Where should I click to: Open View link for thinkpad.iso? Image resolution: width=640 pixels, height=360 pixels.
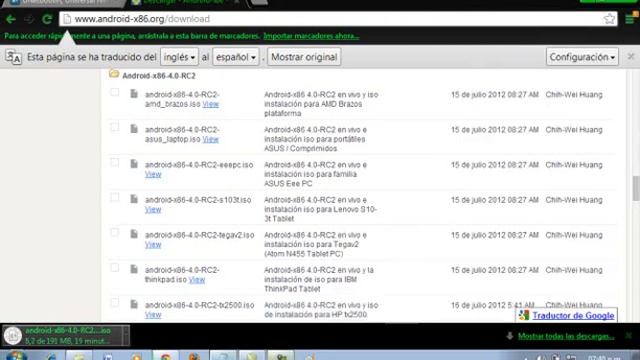click(x=197, y=280)
